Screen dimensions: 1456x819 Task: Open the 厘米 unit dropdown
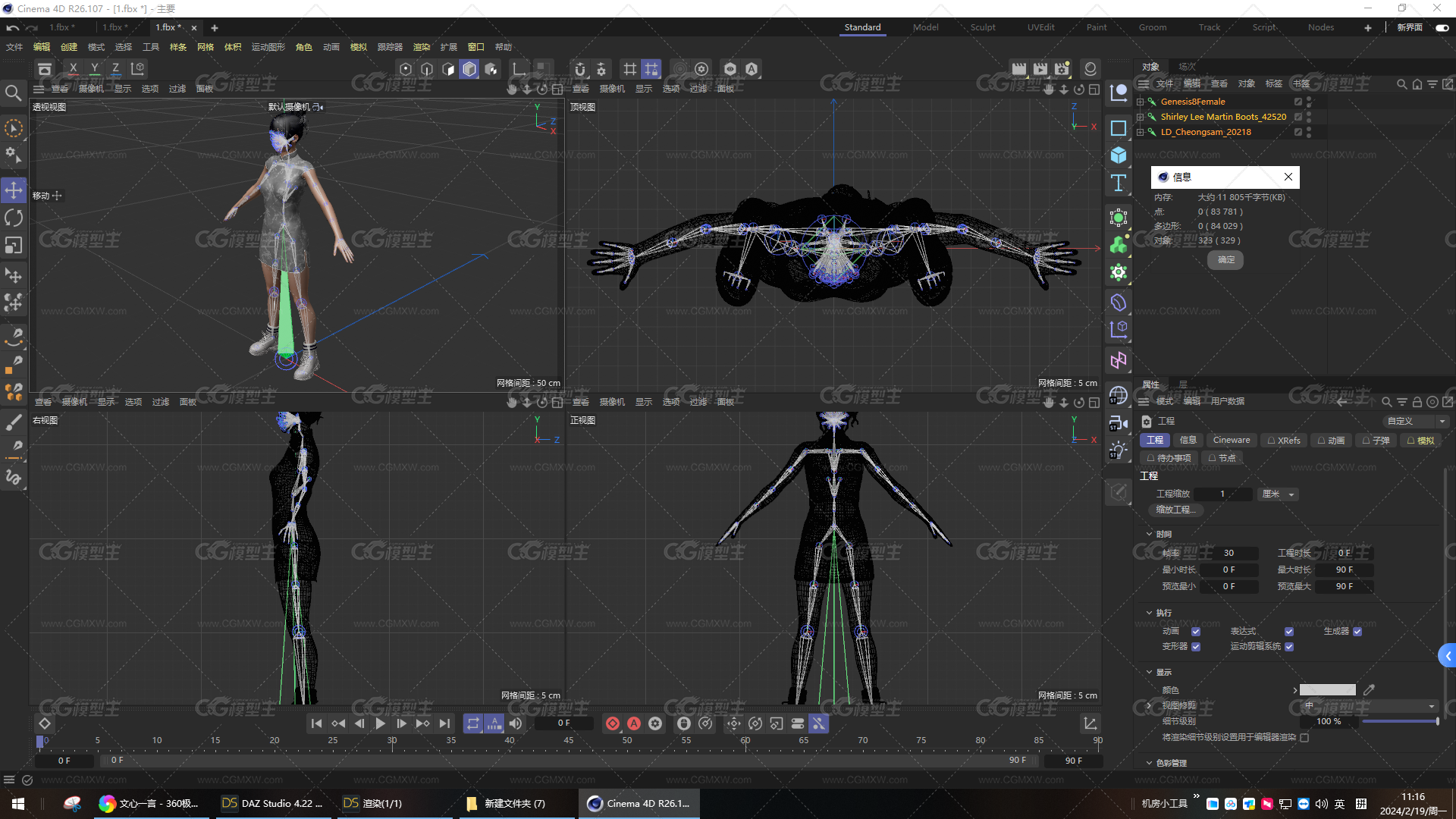[1278, 494]
